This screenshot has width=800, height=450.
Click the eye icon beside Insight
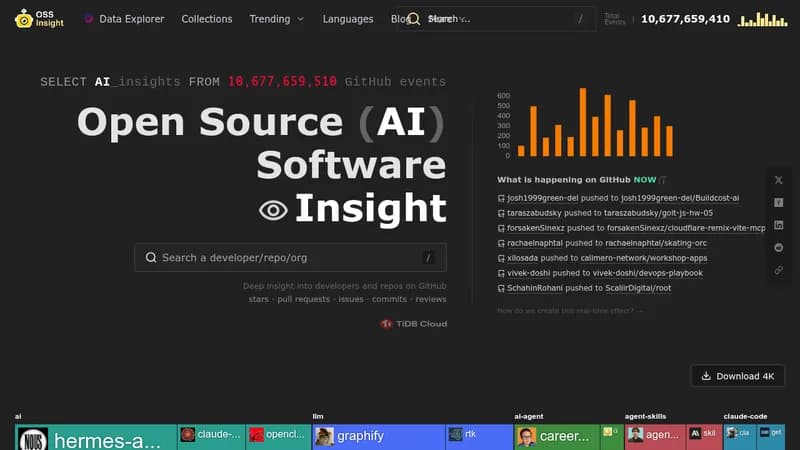(x=273, y=210)
